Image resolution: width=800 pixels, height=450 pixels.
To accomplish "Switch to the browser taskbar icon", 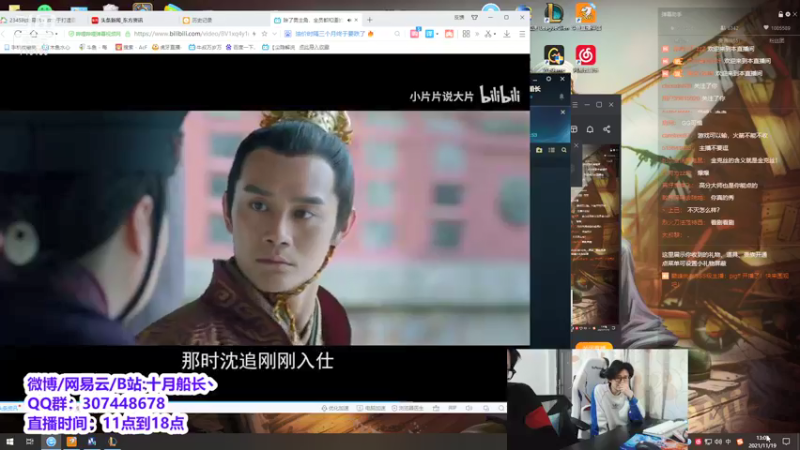I will pos(51,441).
